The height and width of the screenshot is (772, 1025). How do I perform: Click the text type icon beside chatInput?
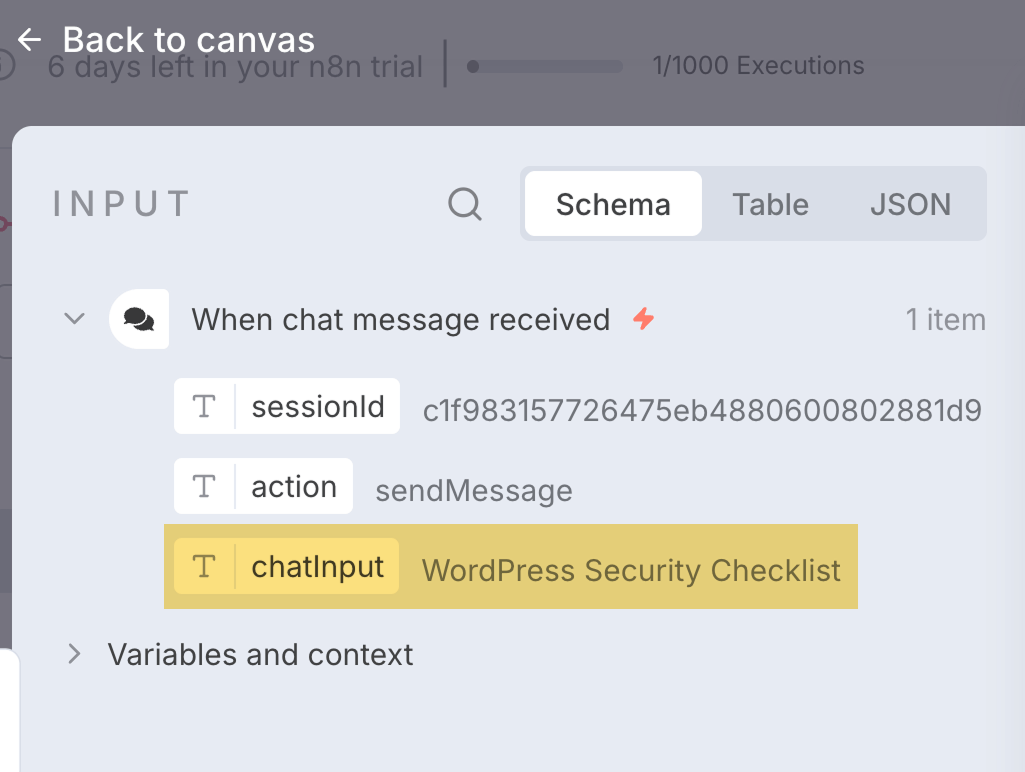coord(204,566)
